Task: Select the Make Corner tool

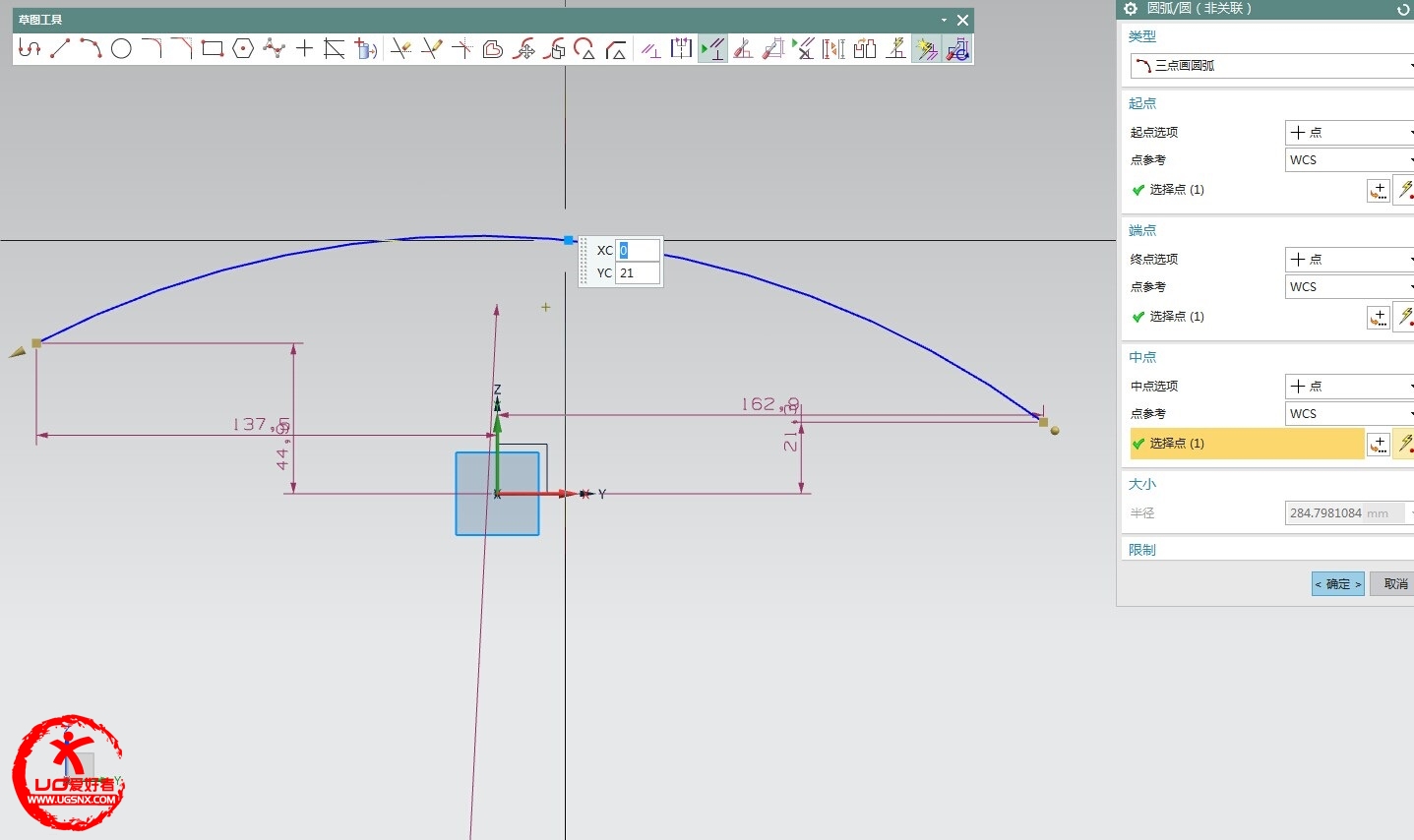Action: (461, 48)
